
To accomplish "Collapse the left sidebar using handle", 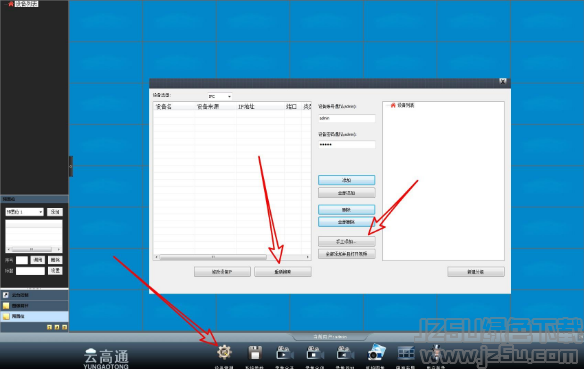I will (x=71, y=166).
